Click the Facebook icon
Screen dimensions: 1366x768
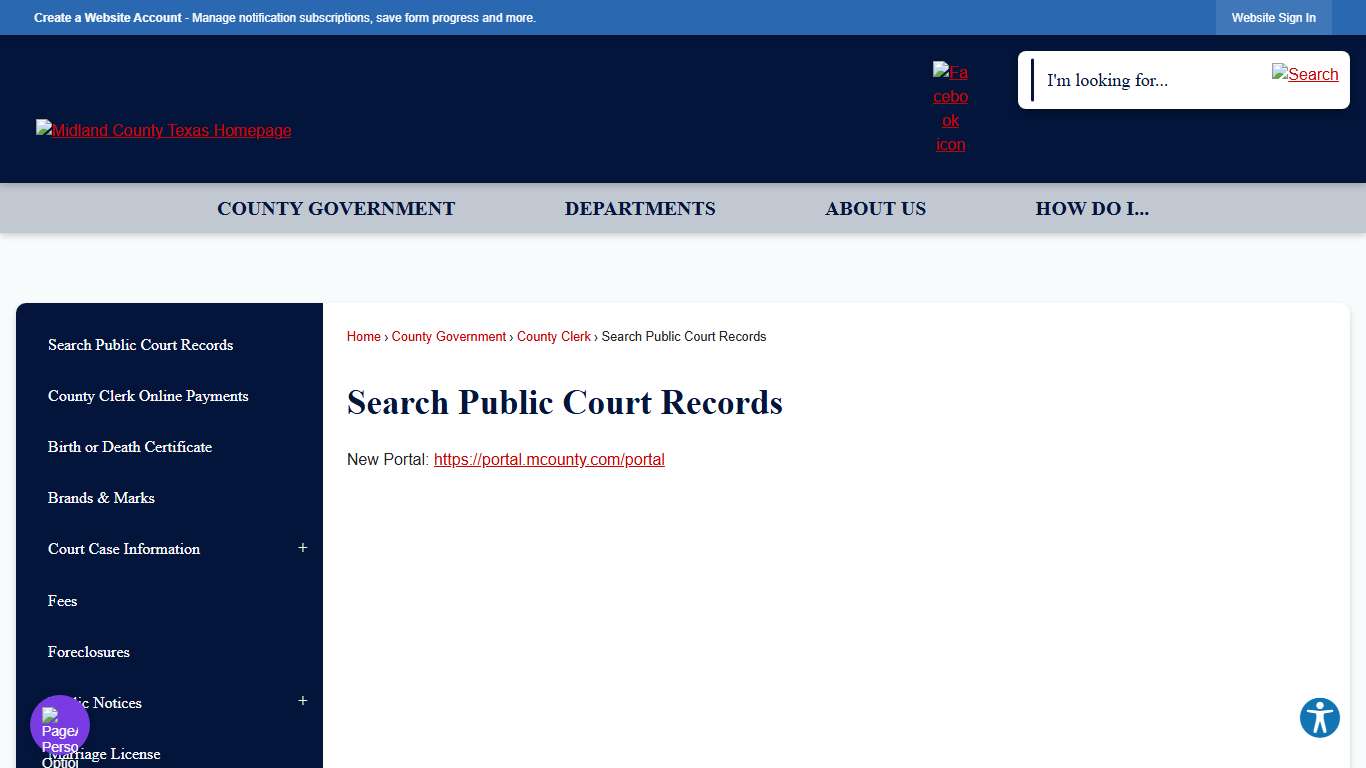click(x=950, y=107)
